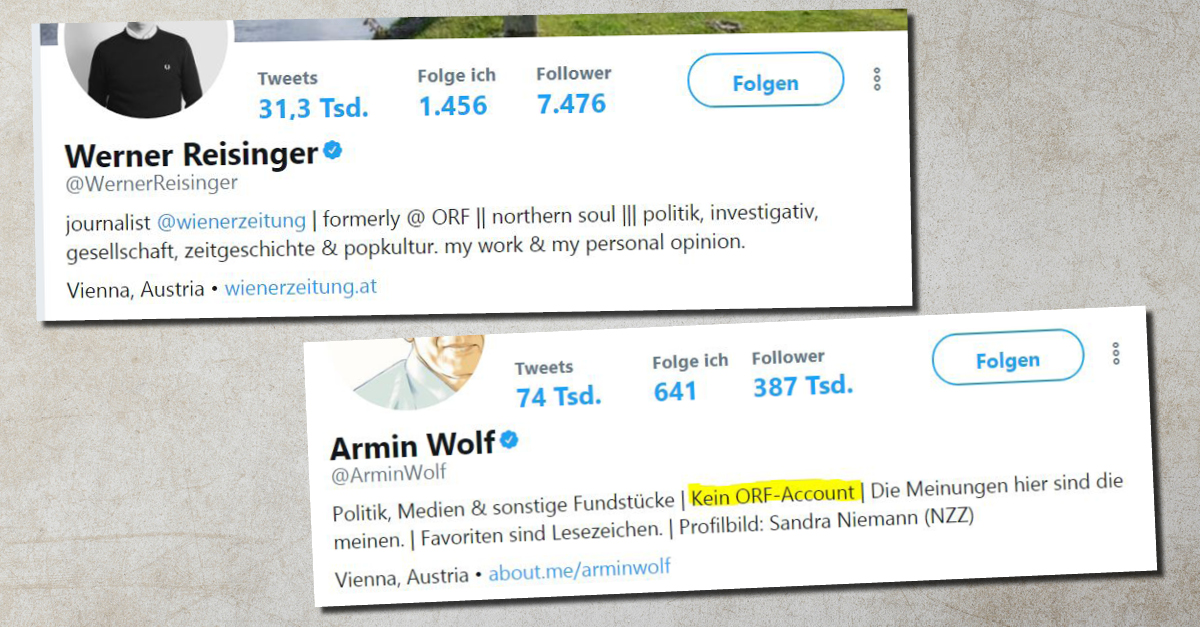This screenshot has width=1200, height=627.
Task: Show Armin Wolf's 387 Tsd. followers
Action: [802, 372]
